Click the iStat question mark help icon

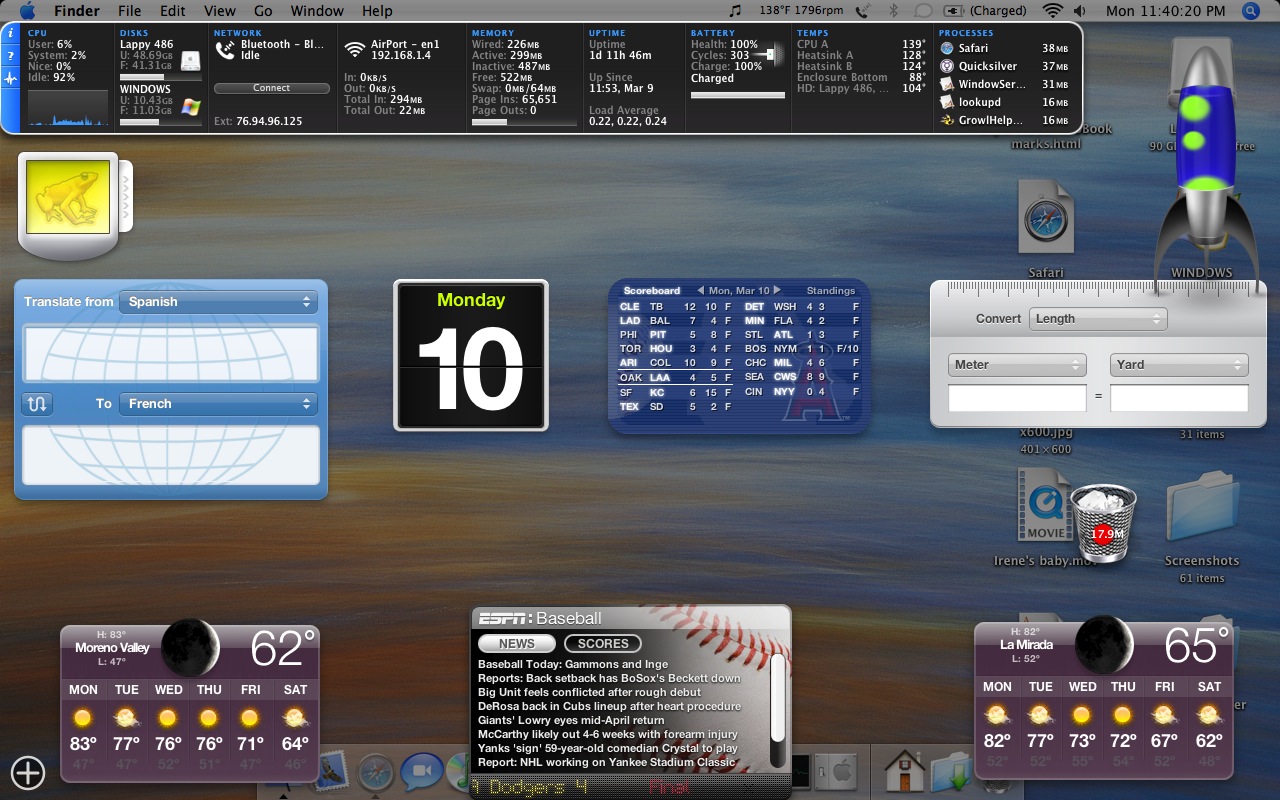click(11, 55)
